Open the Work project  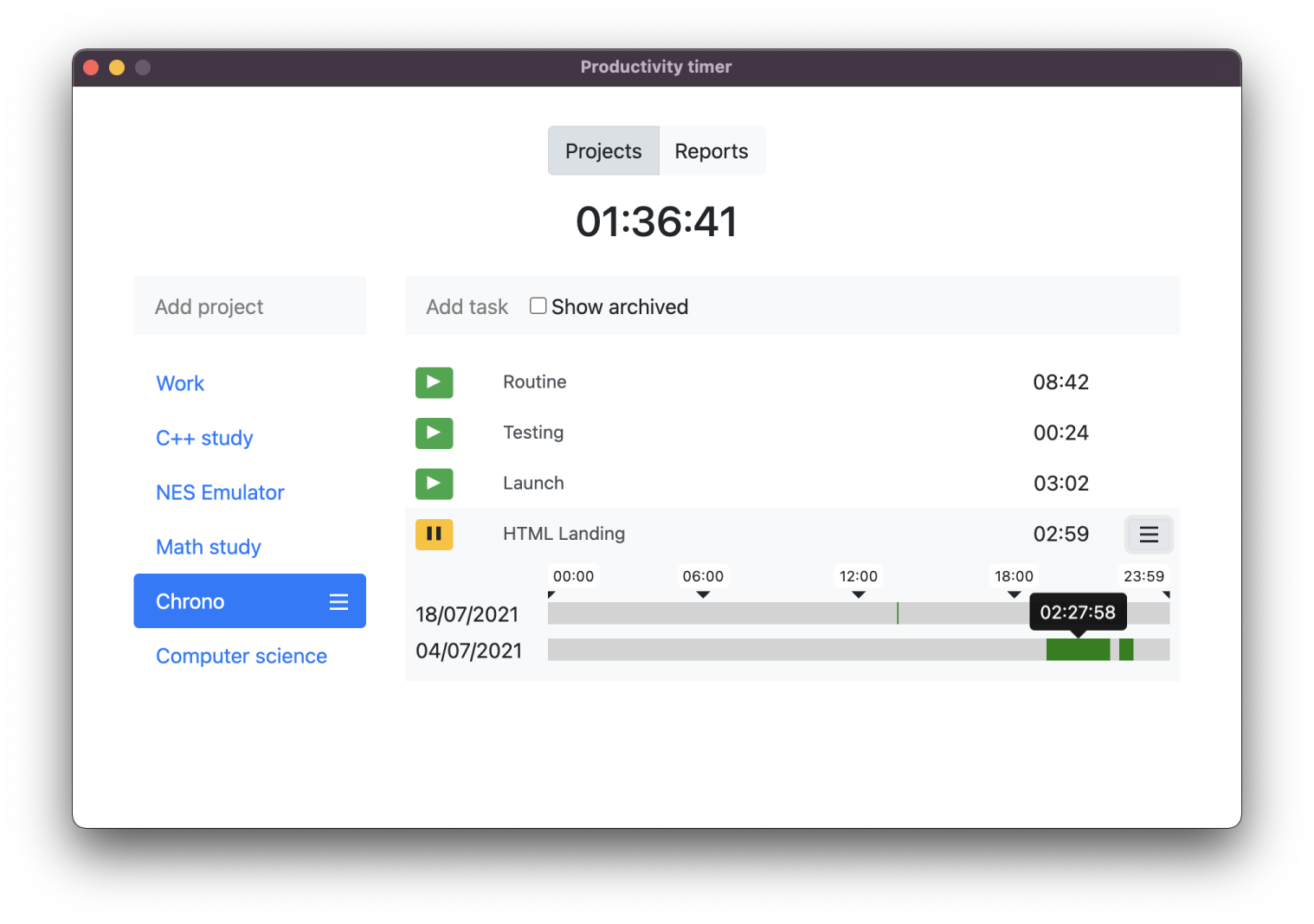180,383
